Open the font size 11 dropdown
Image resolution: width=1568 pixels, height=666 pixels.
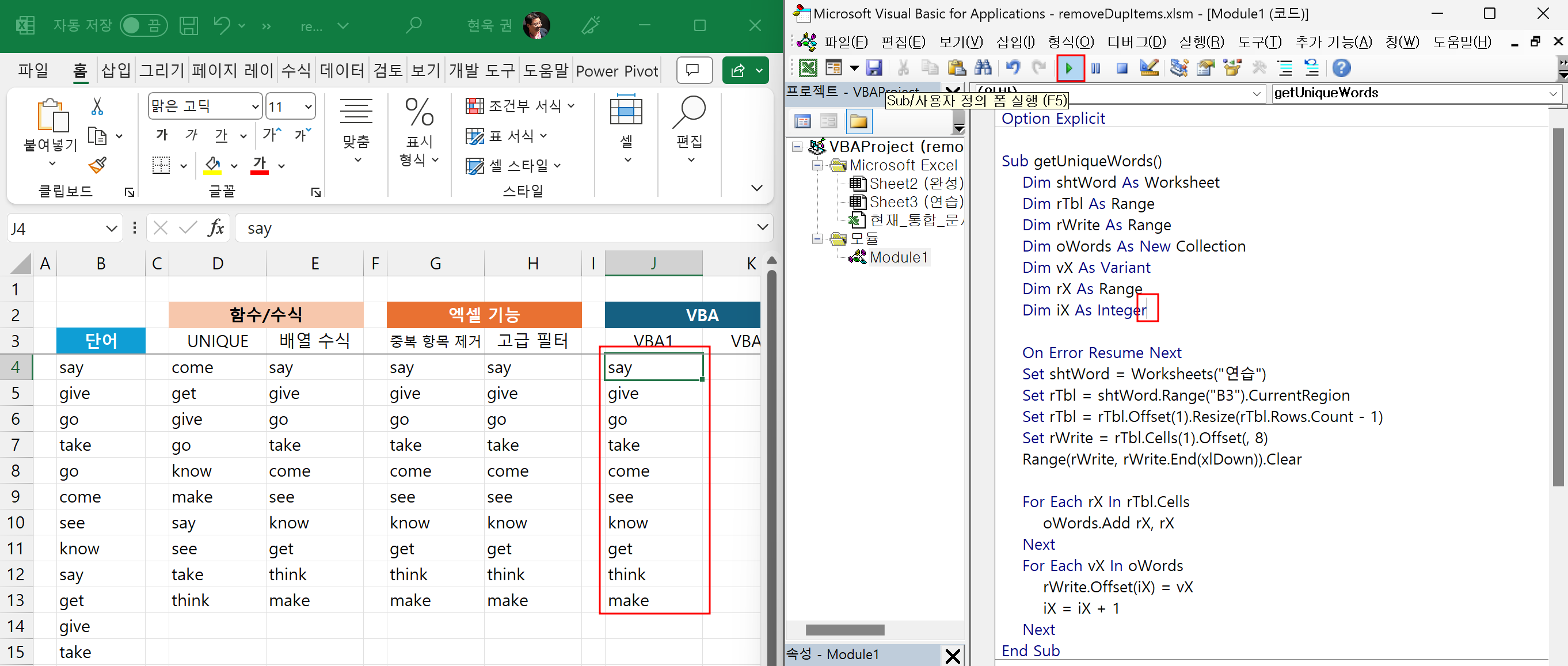tap(309, 107)
